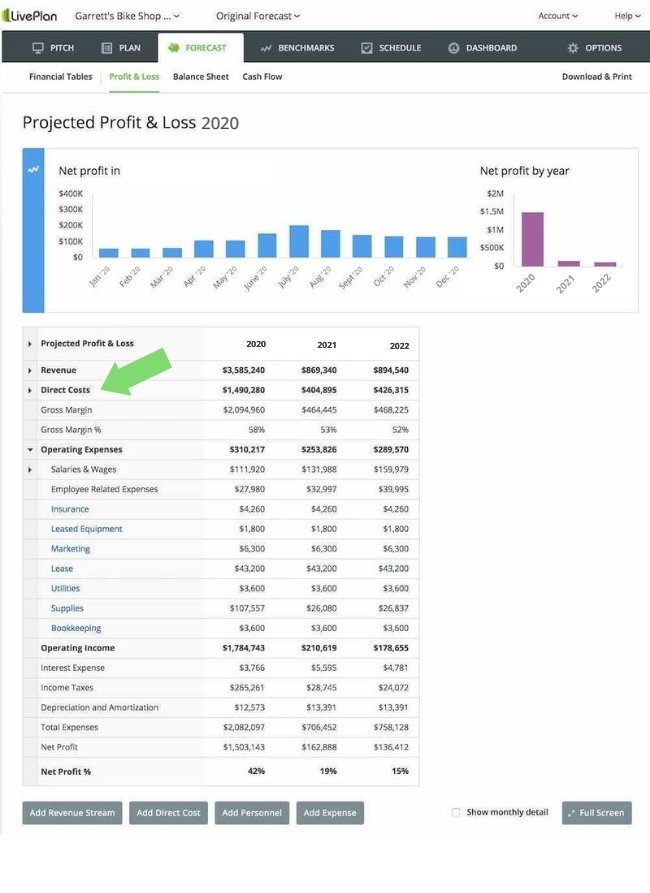
Task: Click the Schedule checkbox icon
Action: point(367,48)
